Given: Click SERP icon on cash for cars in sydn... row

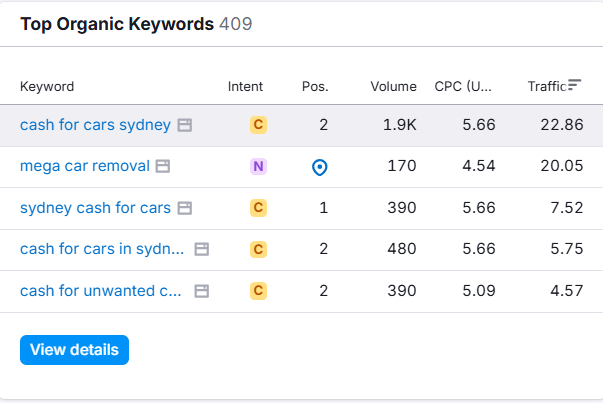Looking at the screenshot, I should (x=201, y=249).
